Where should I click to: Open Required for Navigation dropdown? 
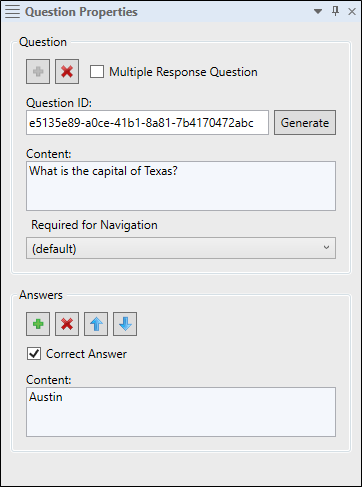point(181,248)
